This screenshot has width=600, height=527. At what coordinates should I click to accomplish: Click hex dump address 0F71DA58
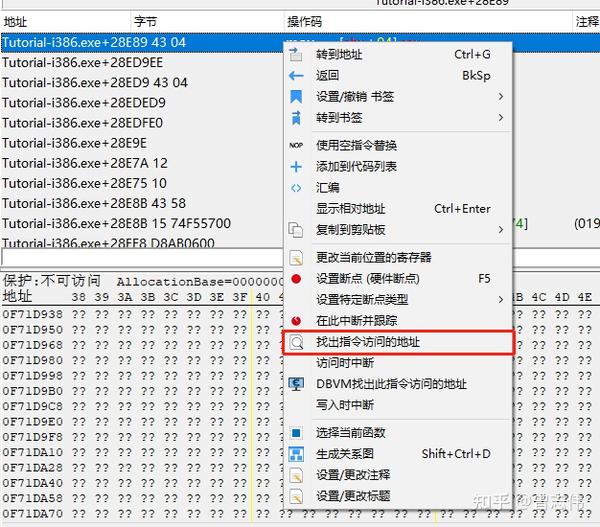(x=33, y=498)
